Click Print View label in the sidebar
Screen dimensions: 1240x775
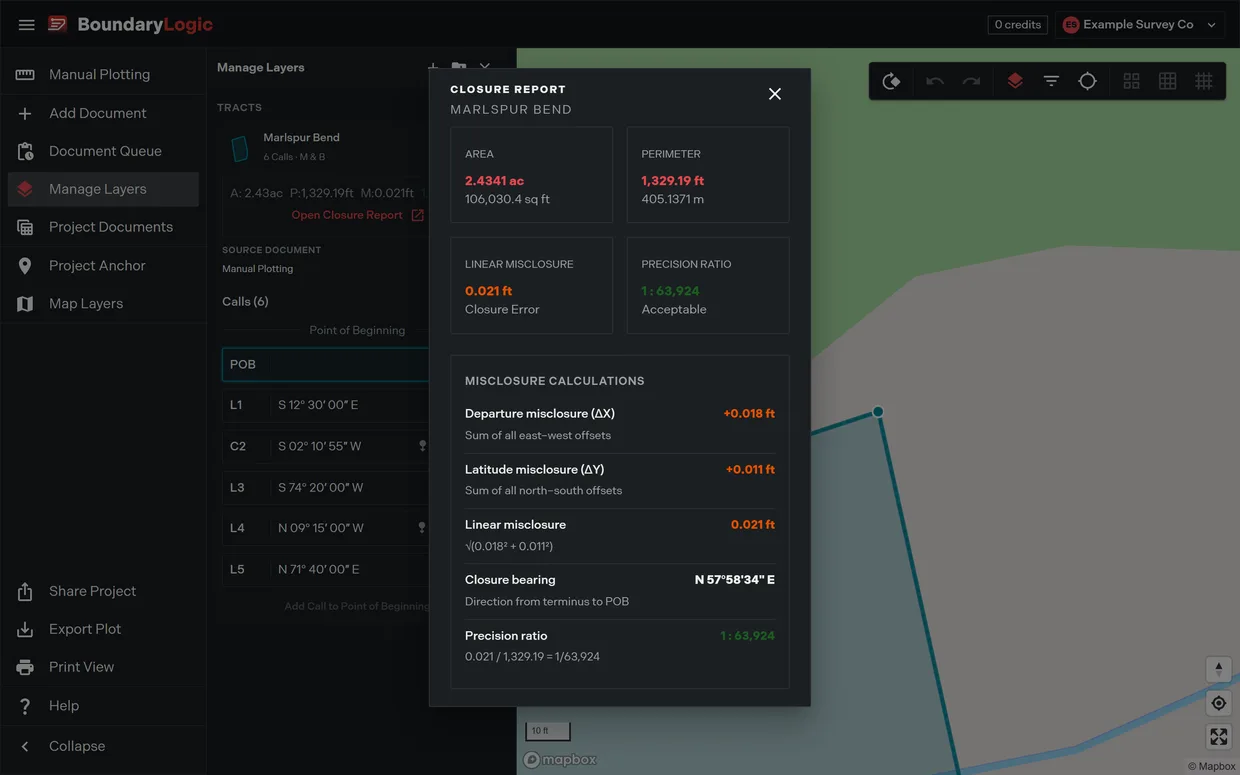[x=81, y=667]
